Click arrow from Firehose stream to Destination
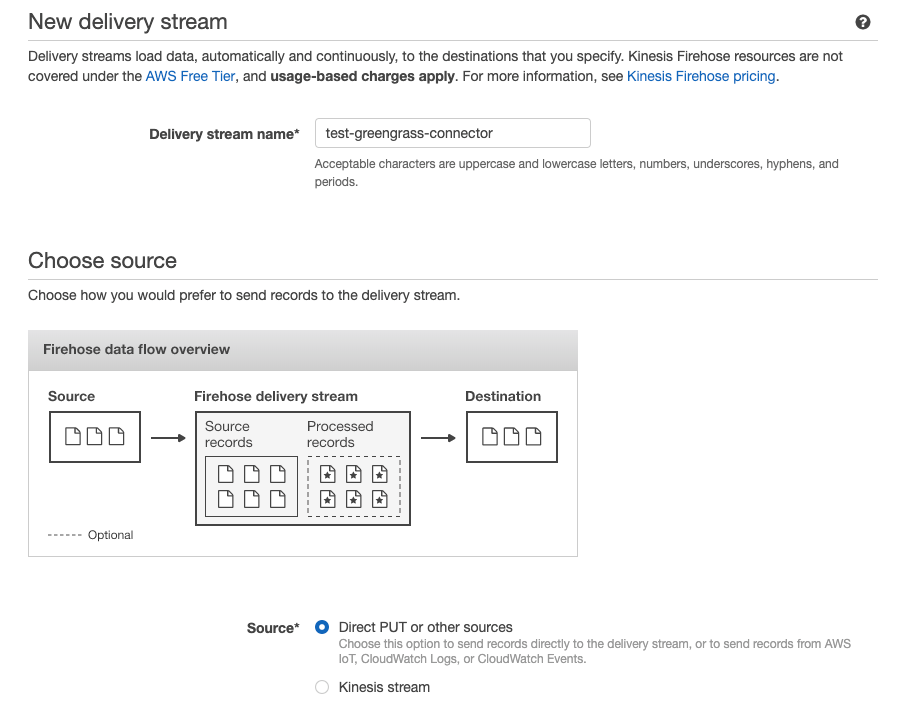The image size is (911, 718). point(438,438)
